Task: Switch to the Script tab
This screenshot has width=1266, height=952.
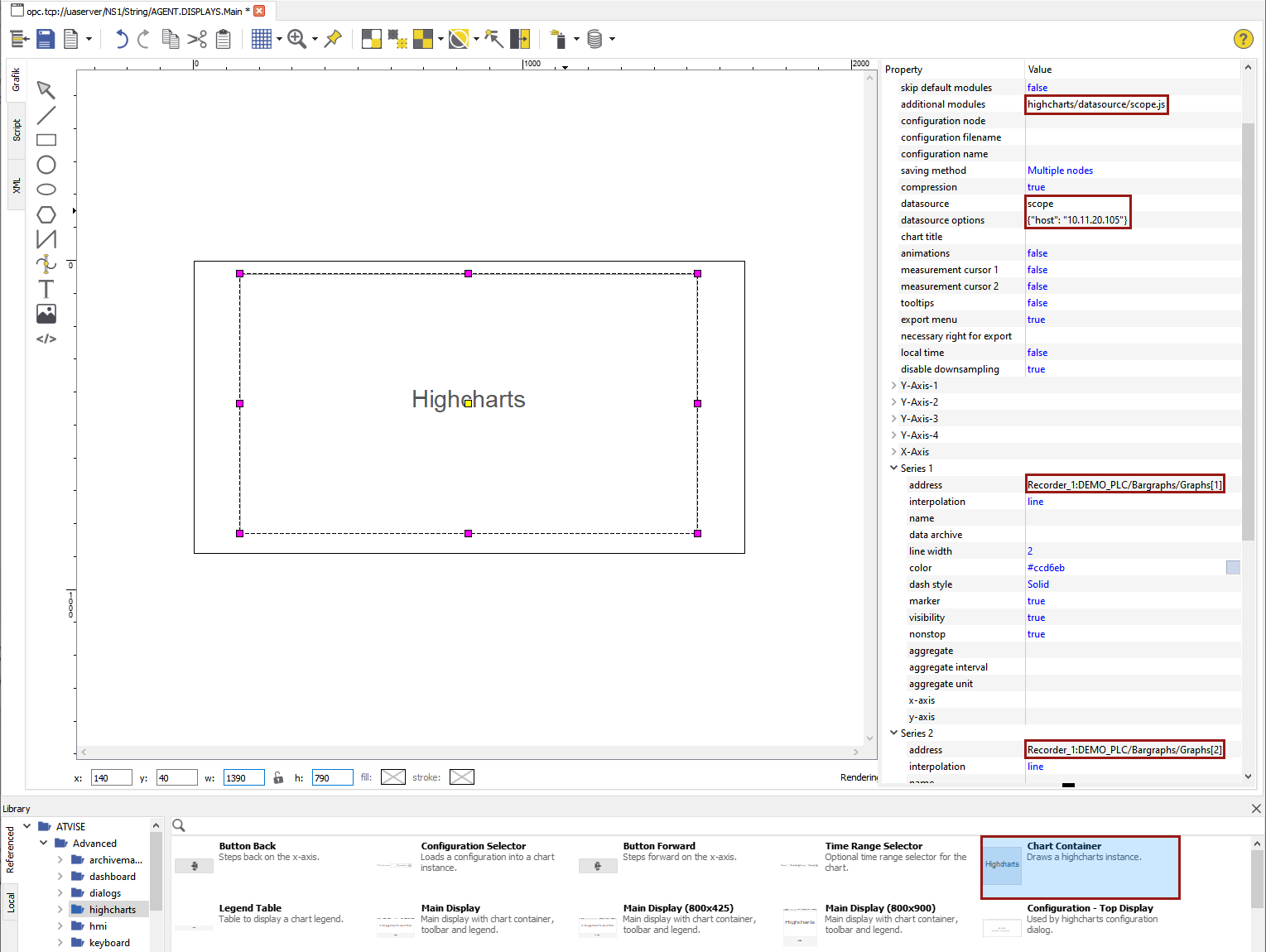Action: (15, 130)
